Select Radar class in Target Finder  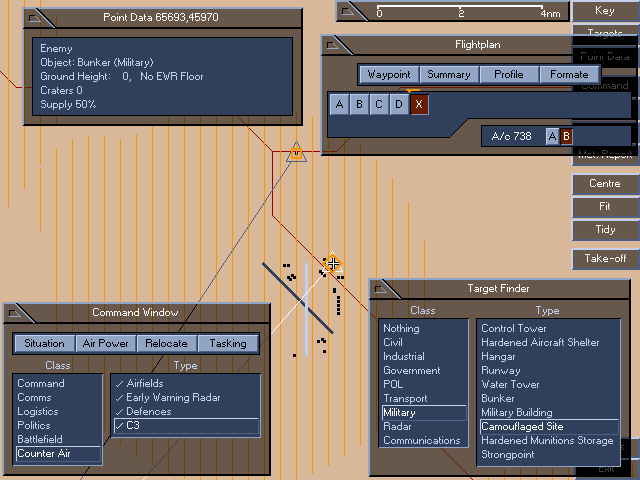(424, 427)
